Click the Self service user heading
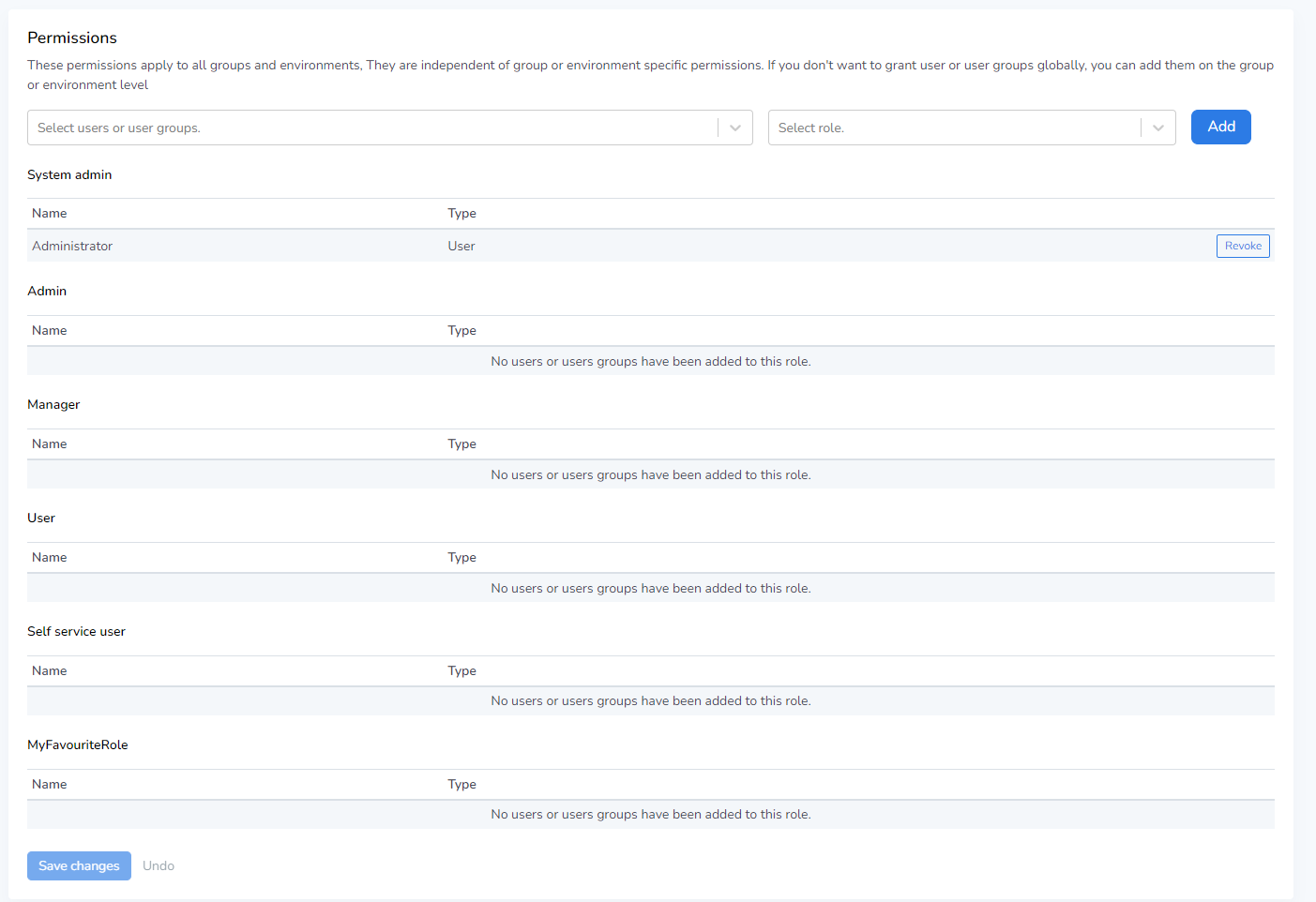The height and width of the screenshot is (902, 1316). tap(76, 632)
